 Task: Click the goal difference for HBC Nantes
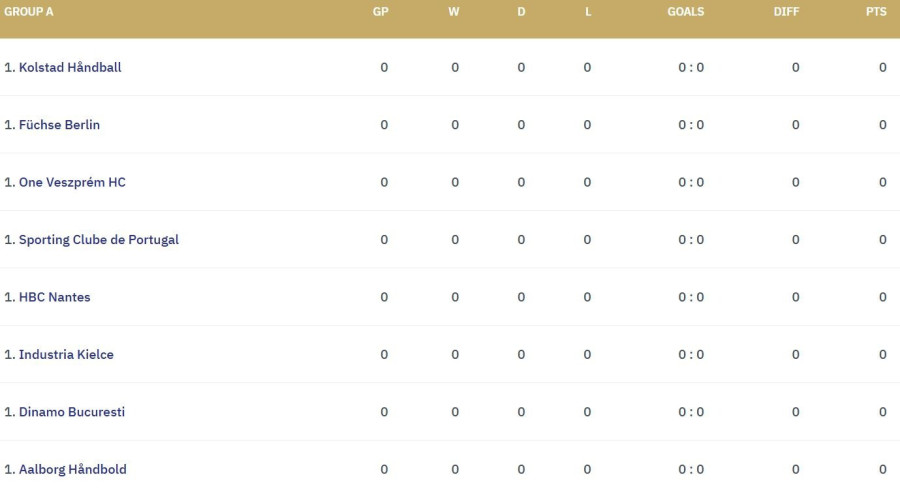pos(796,297)
